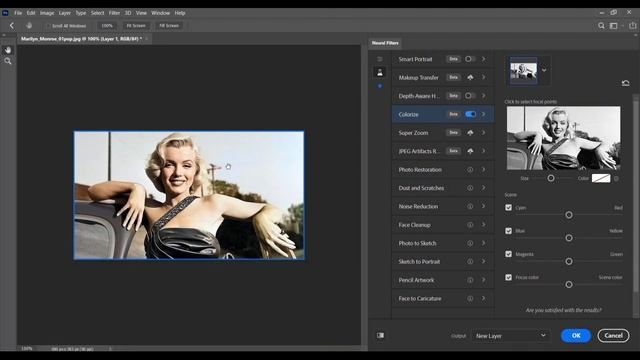The height and width of the screenshot is (360, 640).
Task: Download the Makeup Transfer filter
Action: click(x=470, y=77)
